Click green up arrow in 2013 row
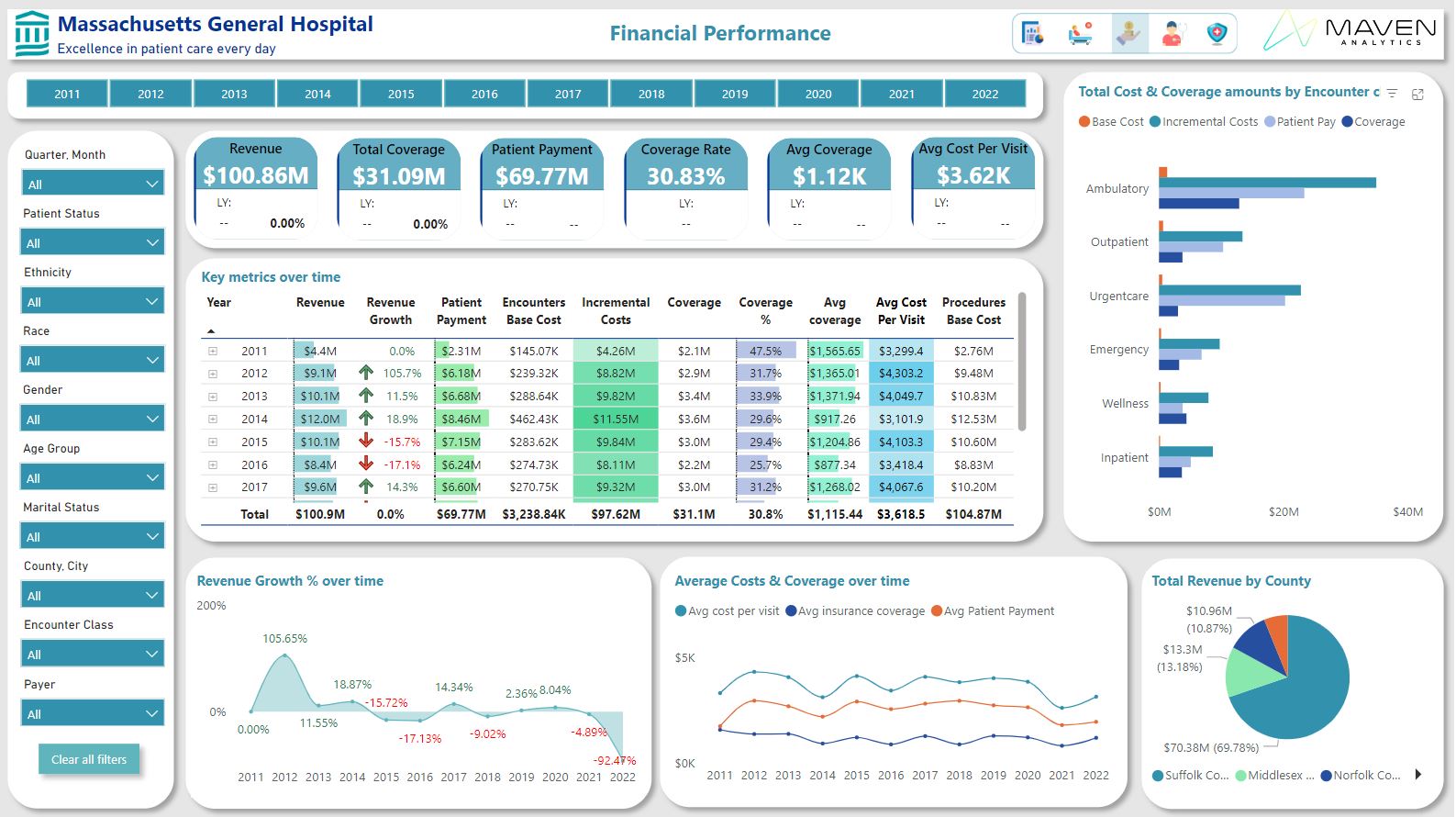This screenshot has width=1456, height=817. tap(366, 396)
